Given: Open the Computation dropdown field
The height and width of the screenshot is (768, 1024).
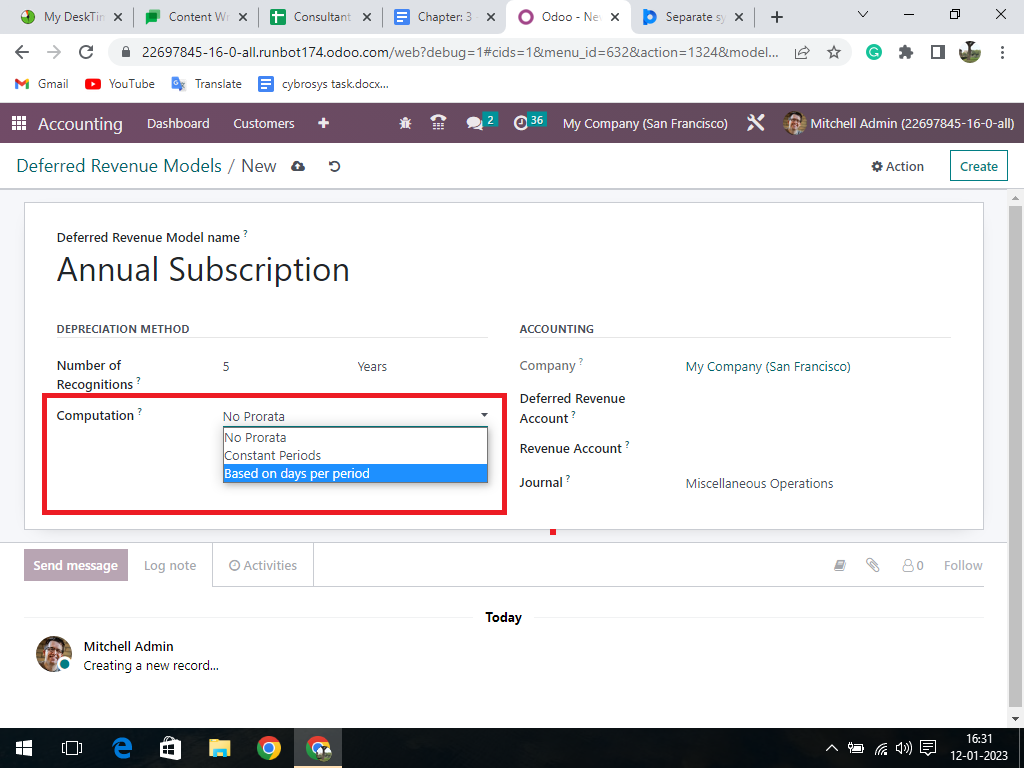Looking at the screenshot, I should [355, 416].
